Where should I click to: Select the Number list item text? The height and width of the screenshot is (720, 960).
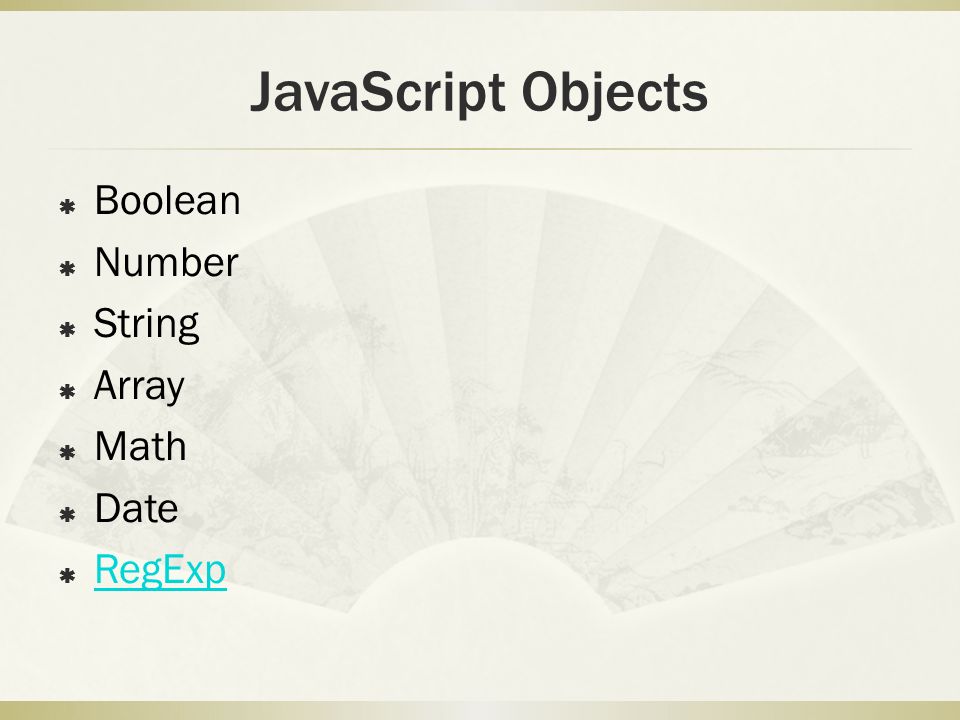tap(166, 262)
